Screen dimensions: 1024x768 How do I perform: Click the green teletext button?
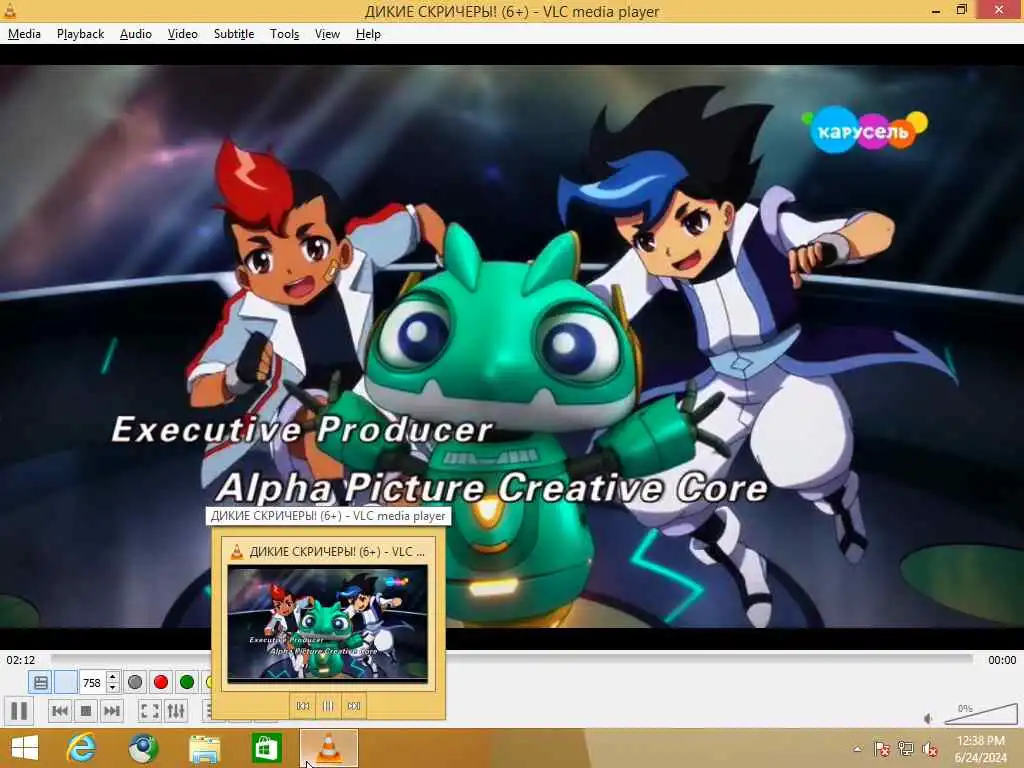187,682
